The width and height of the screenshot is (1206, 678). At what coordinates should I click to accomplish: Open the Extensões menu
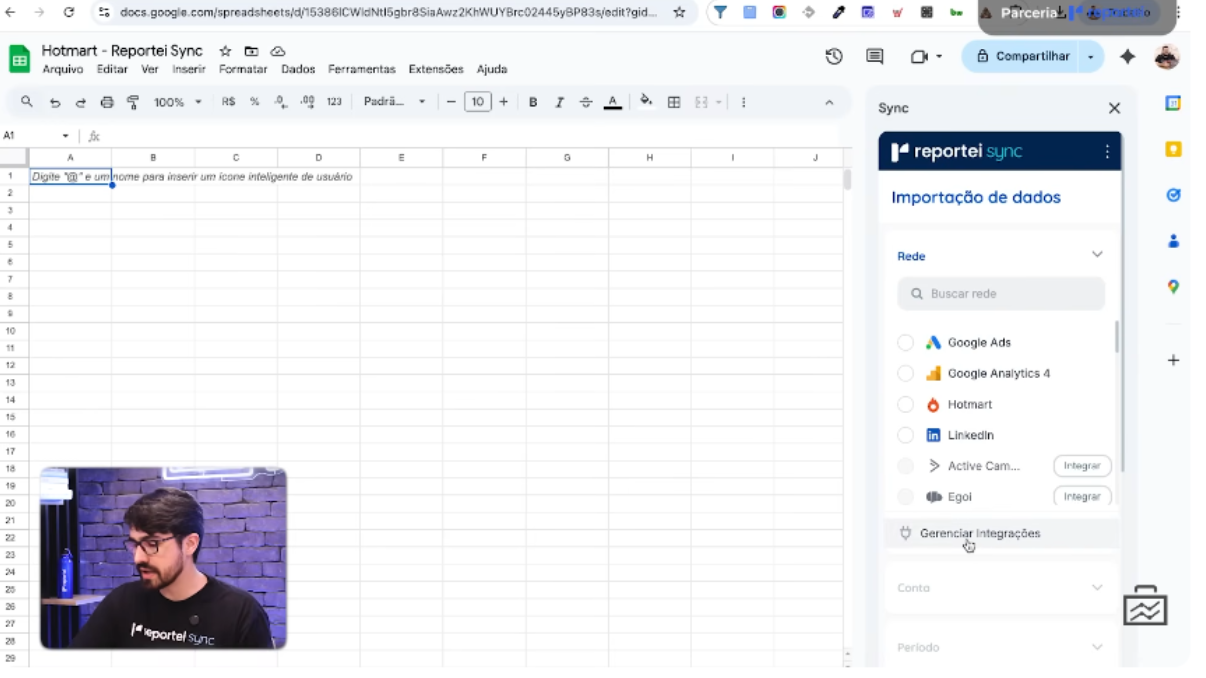[436, 70]
